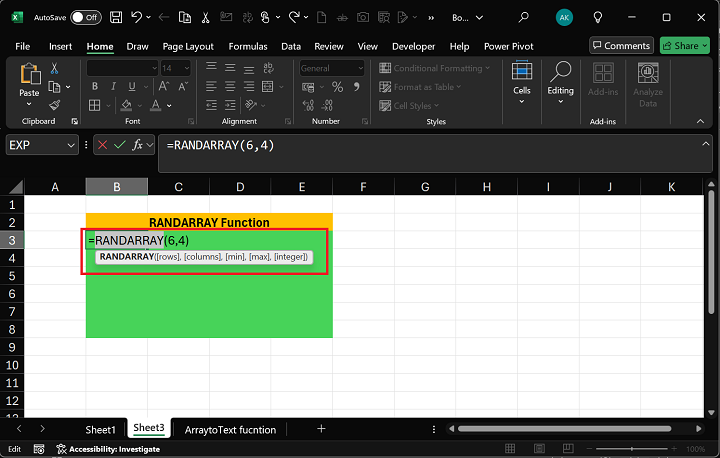Click Decrease Indent icon

[211, 105]
